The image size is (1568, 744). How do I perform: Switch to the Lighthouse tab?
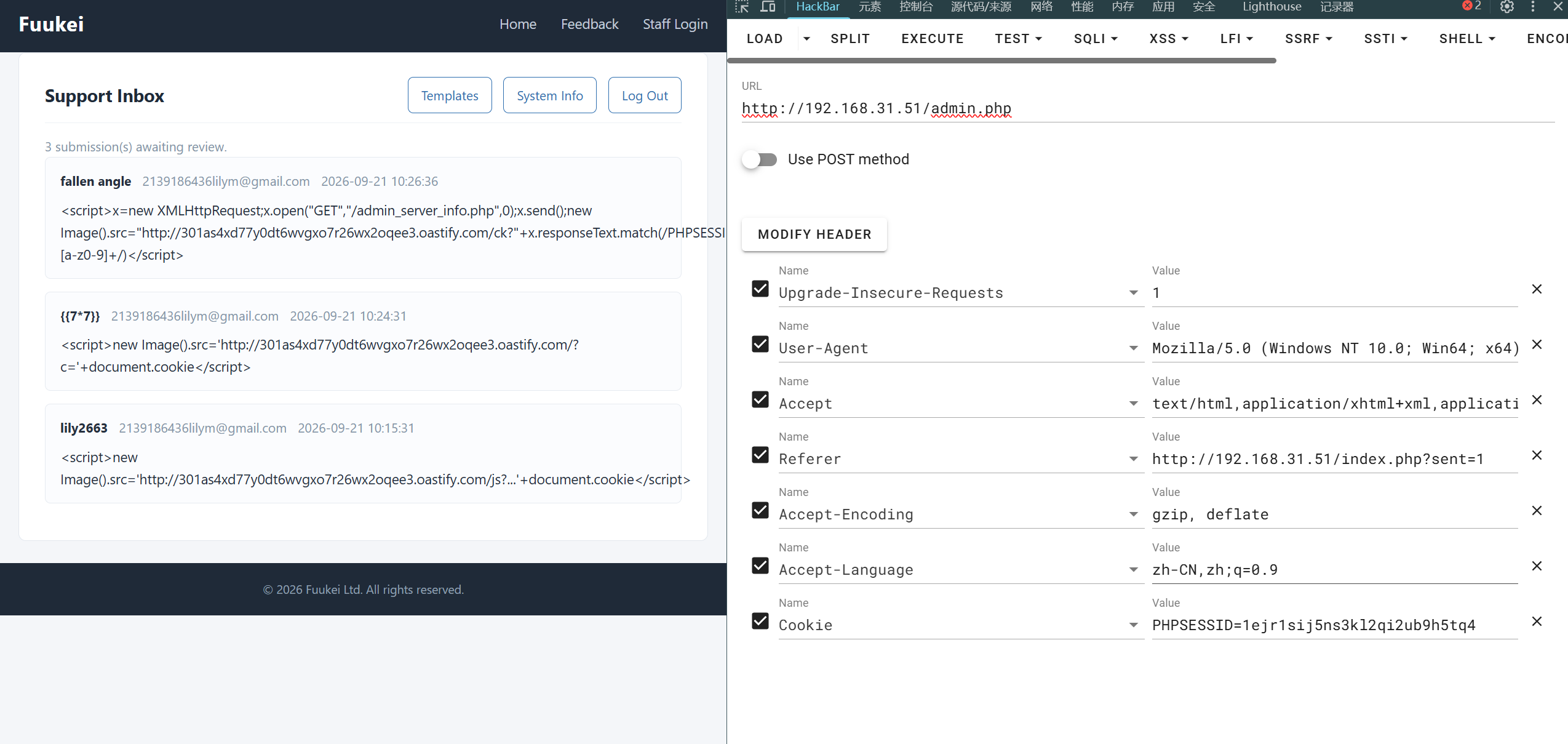pos(1272,7)
